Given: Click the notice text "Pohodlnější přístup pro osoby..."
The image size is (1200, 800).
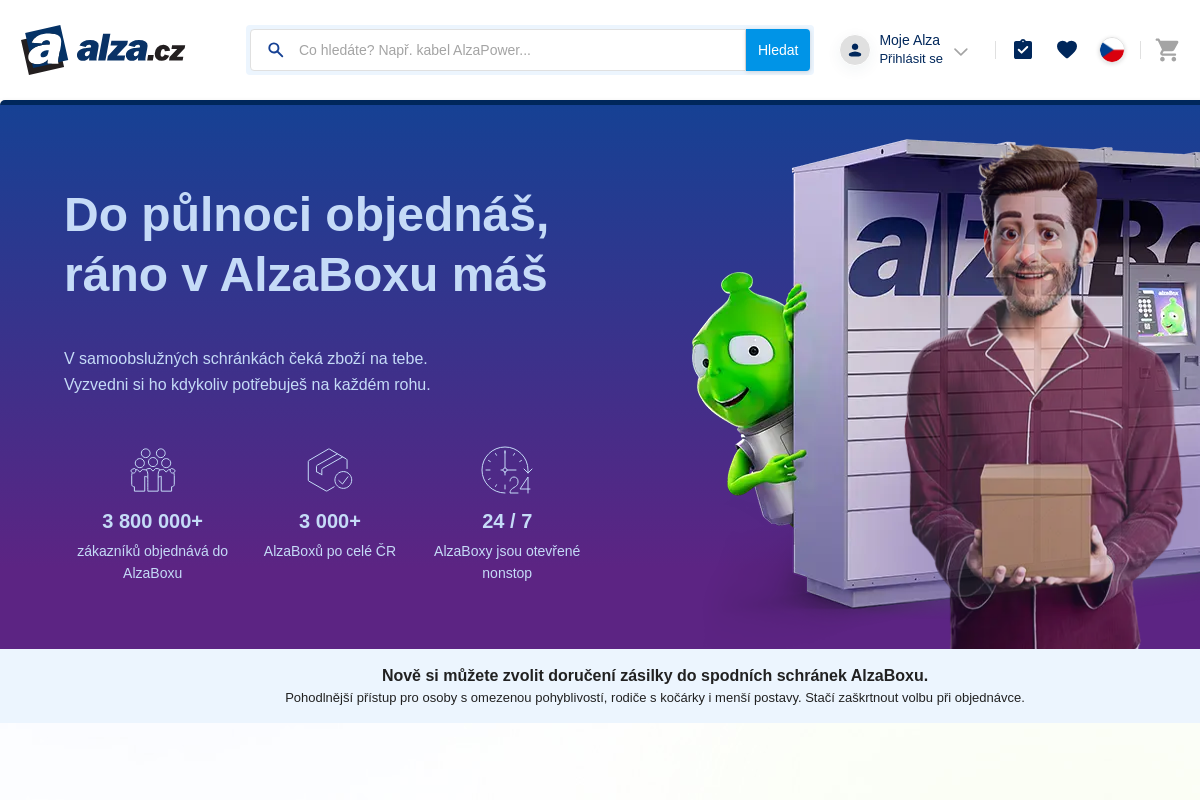Looking at the screenshot, I should click(x=655, y=697).
